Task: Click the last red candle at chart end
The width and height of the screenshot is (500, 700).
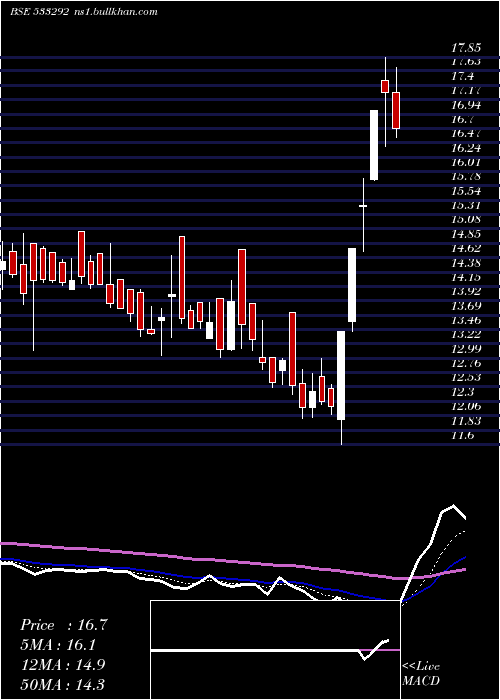Action: [x=396, y=110]
